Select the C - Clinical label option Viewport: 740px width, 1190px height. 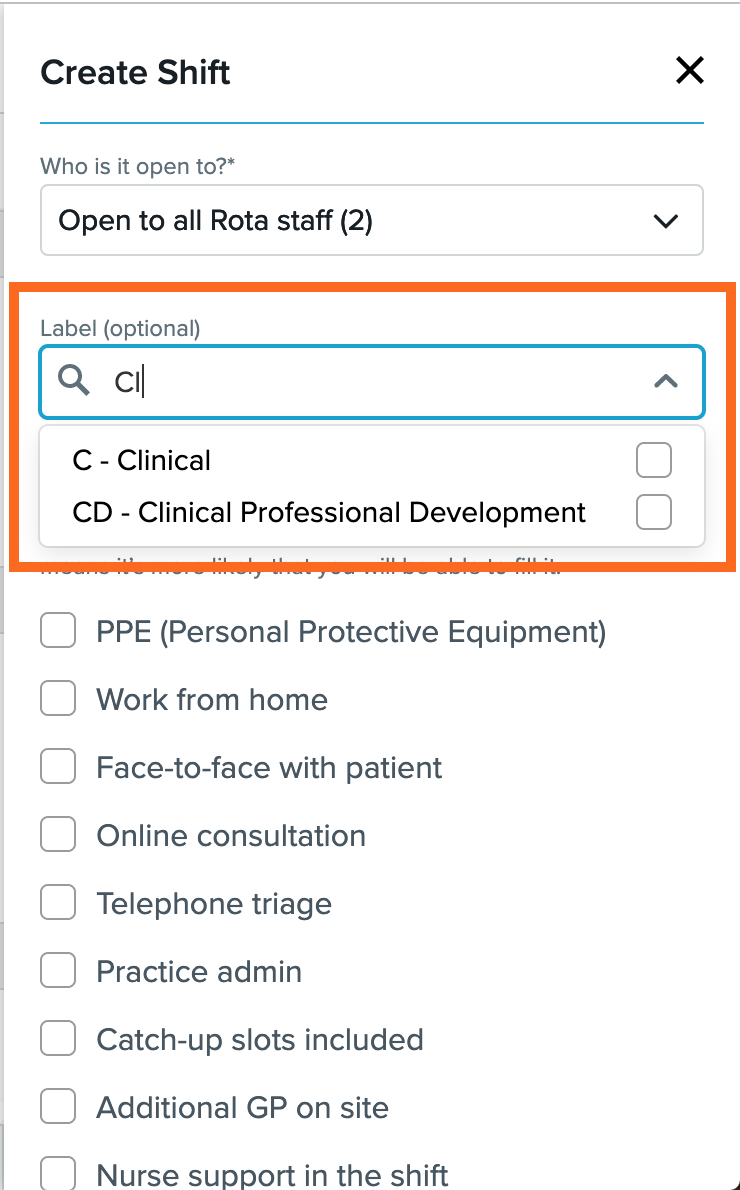(x=142, y=461)
